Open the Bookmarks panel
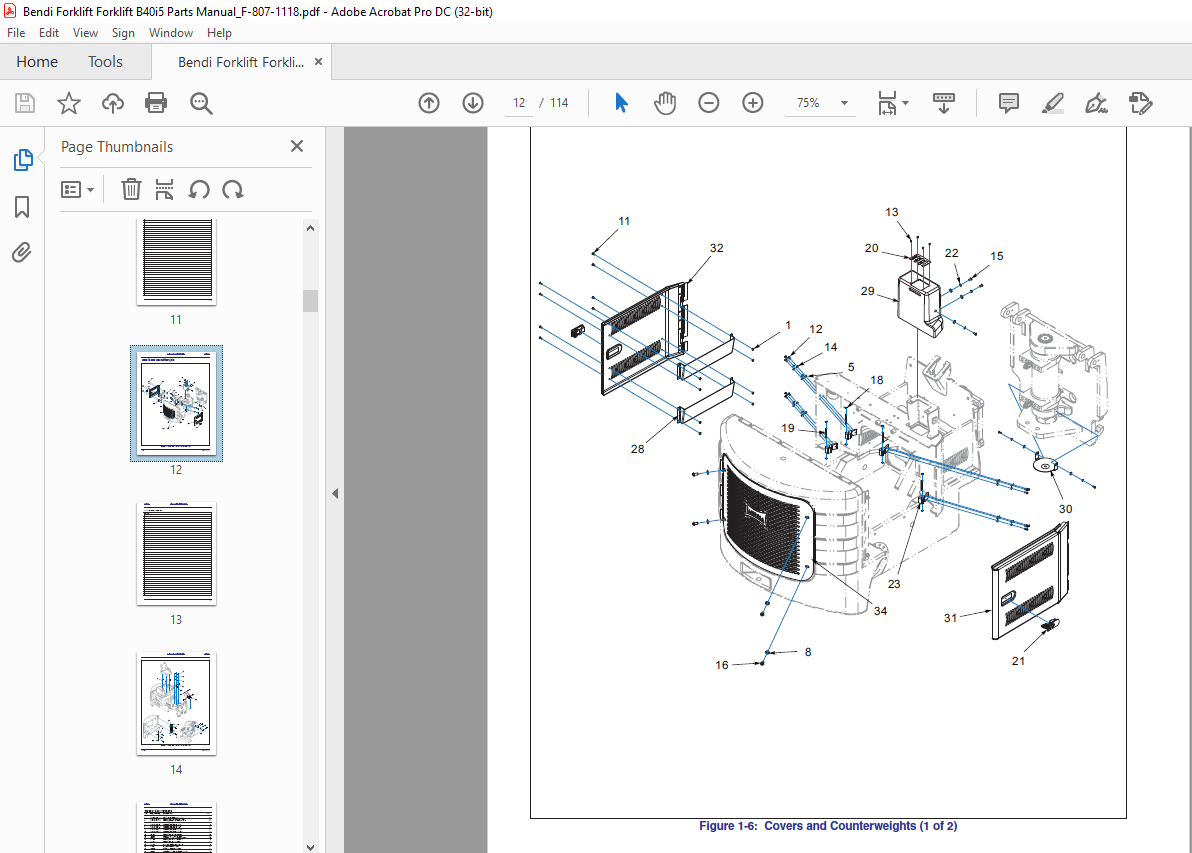 (x=22, y=207)
